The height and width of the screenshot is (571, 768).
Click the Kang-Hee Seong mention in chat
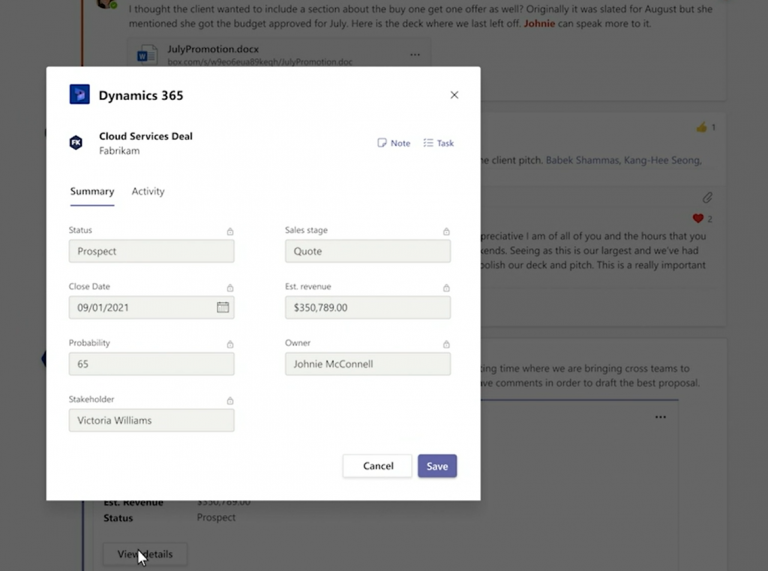tap(662, 160)
